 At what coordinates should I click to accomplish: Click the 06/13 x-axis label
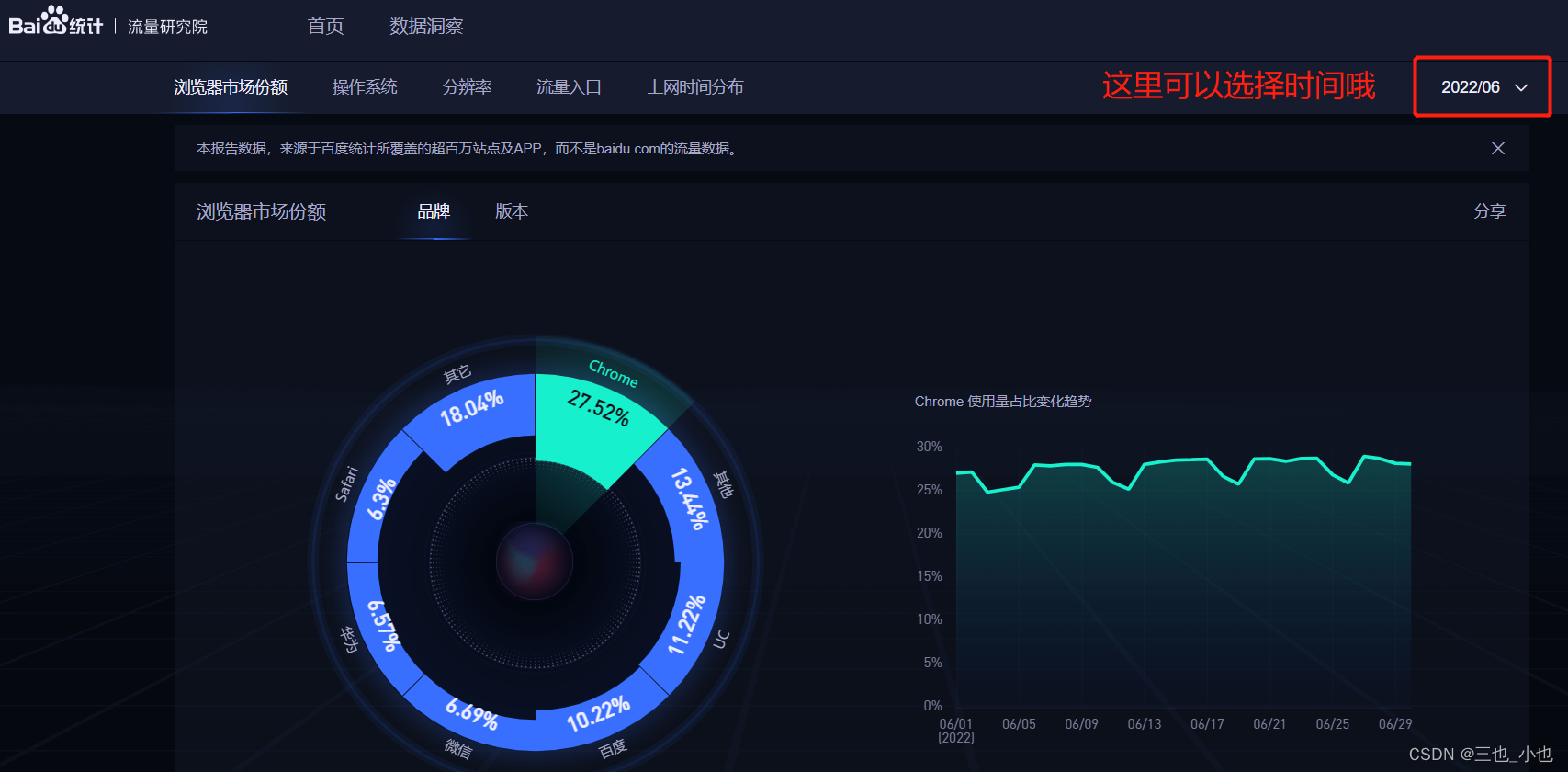click(x=1145, y=724)
